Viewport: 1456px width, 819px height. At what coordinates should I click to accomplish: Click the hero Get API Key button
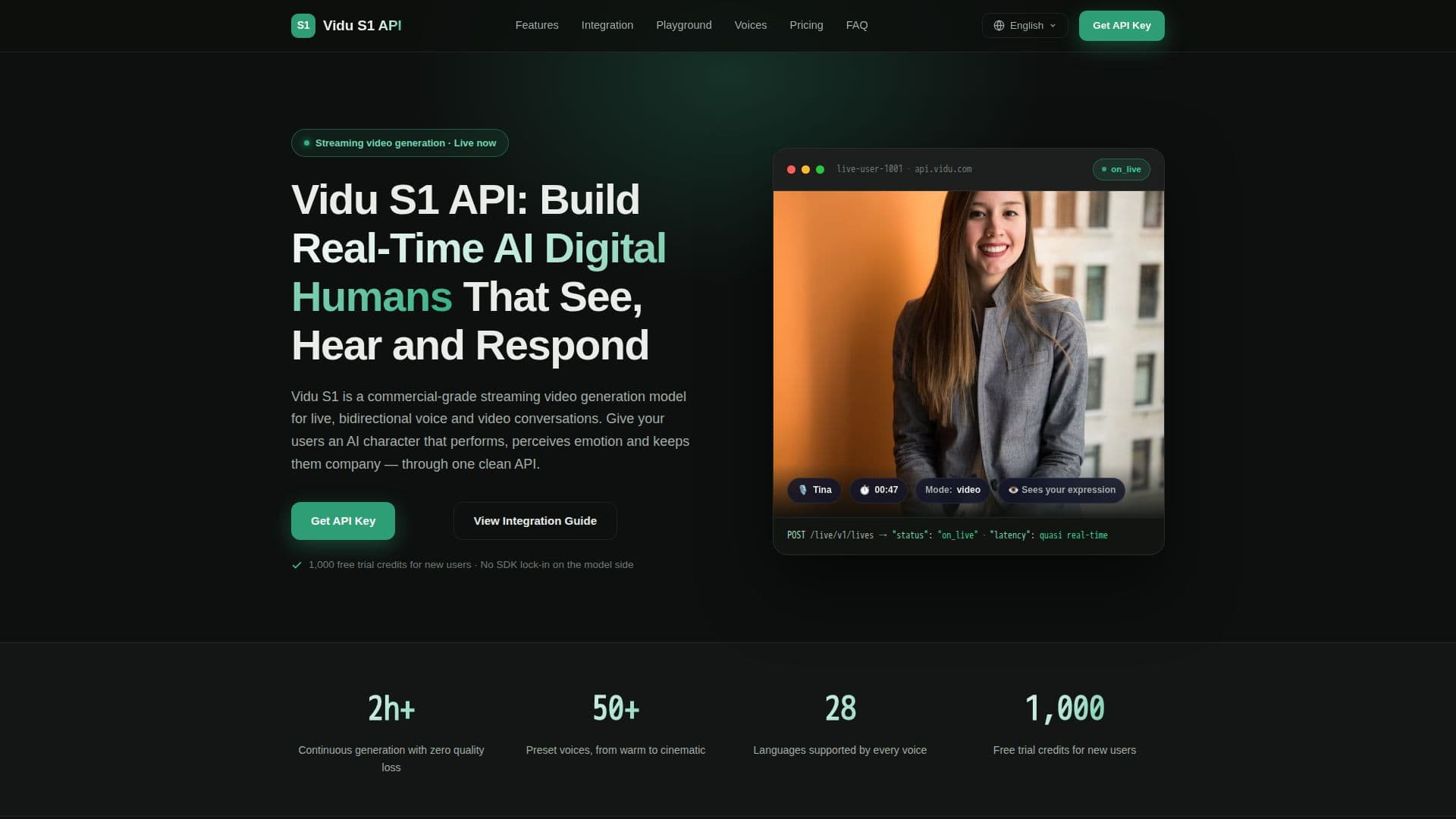343,521
